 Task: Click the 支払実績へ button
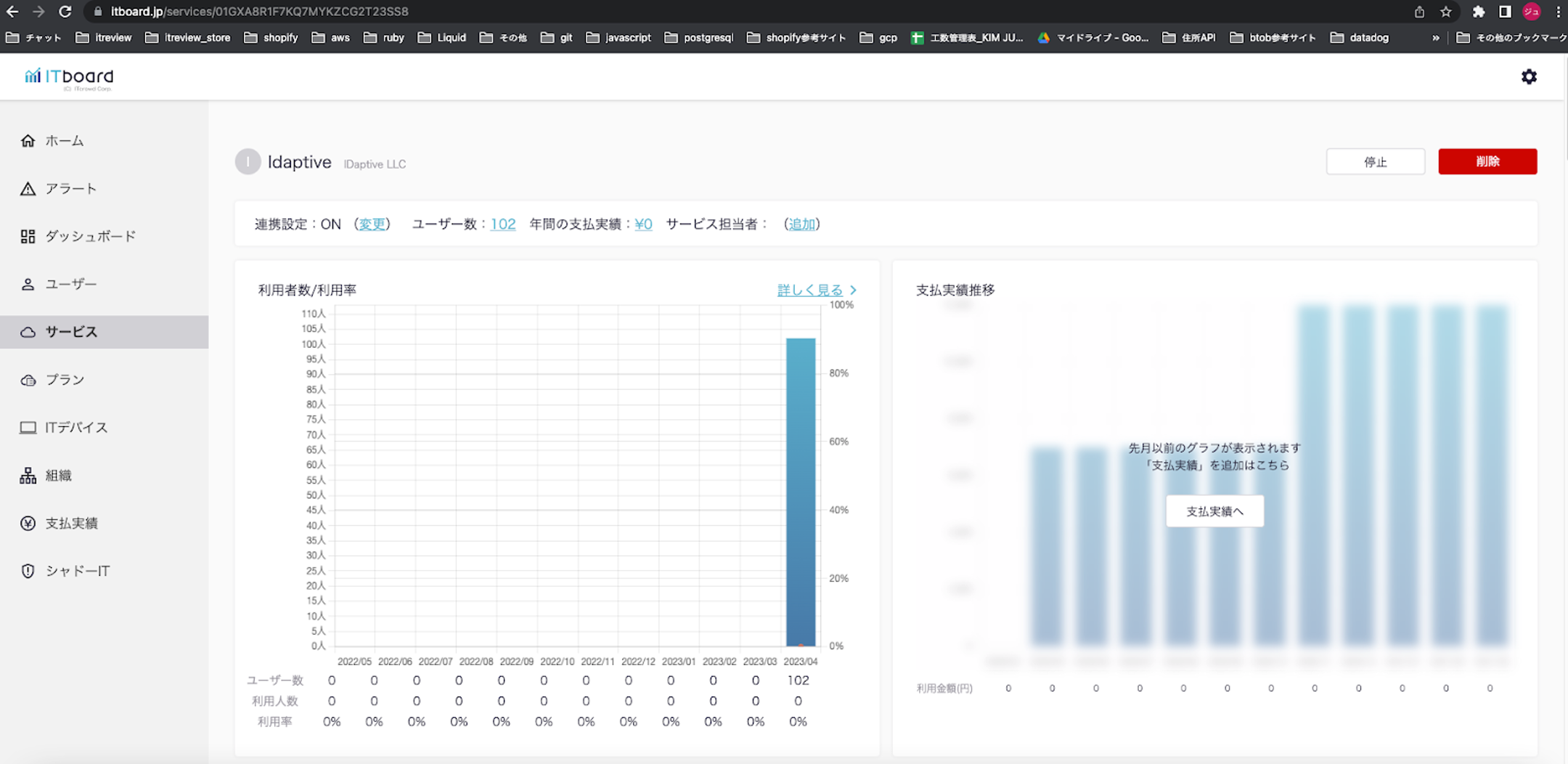pos(1214,511)
